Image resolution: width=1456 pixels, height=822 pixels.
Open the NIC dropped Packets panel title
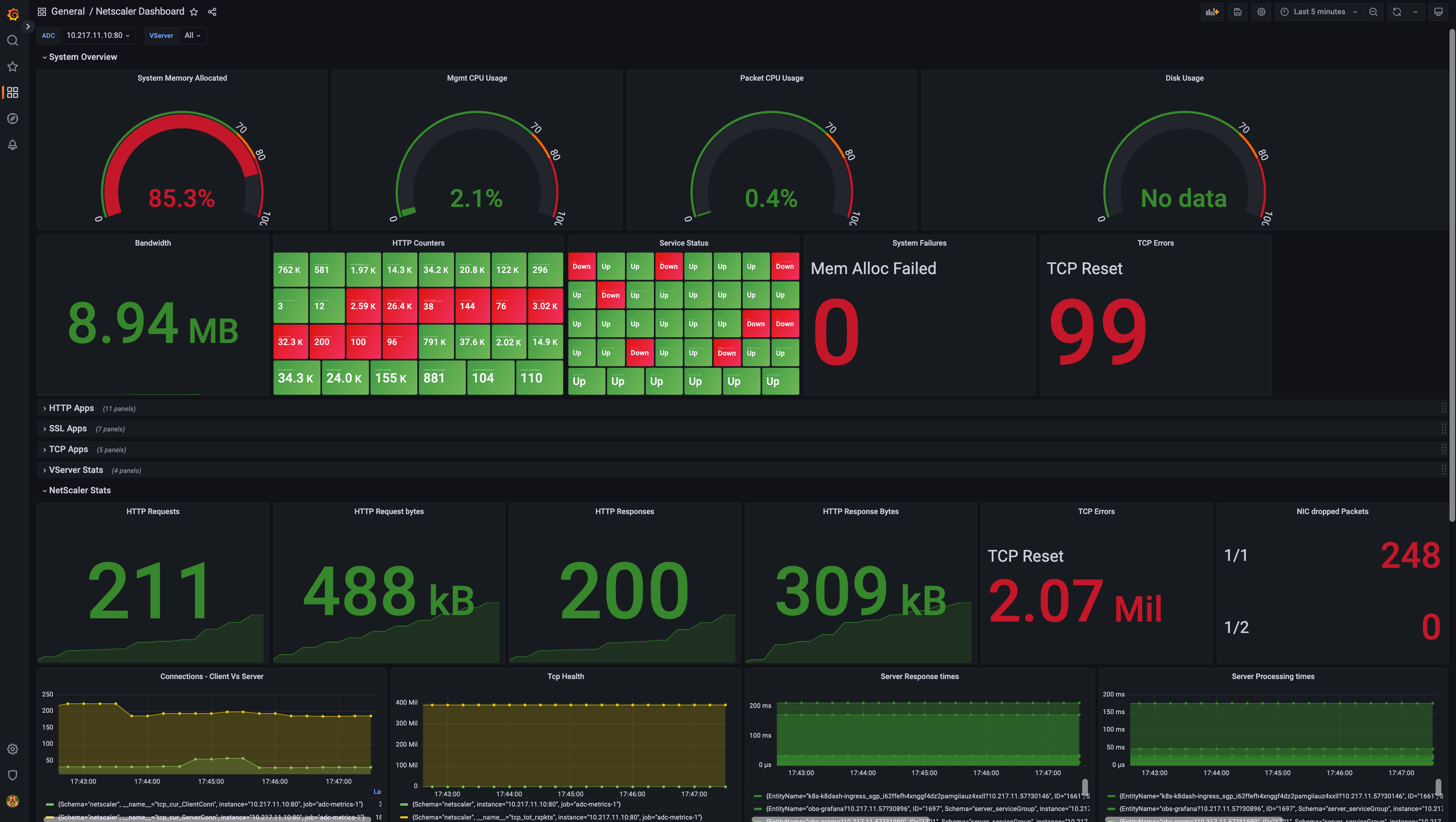click(1332, 512)
